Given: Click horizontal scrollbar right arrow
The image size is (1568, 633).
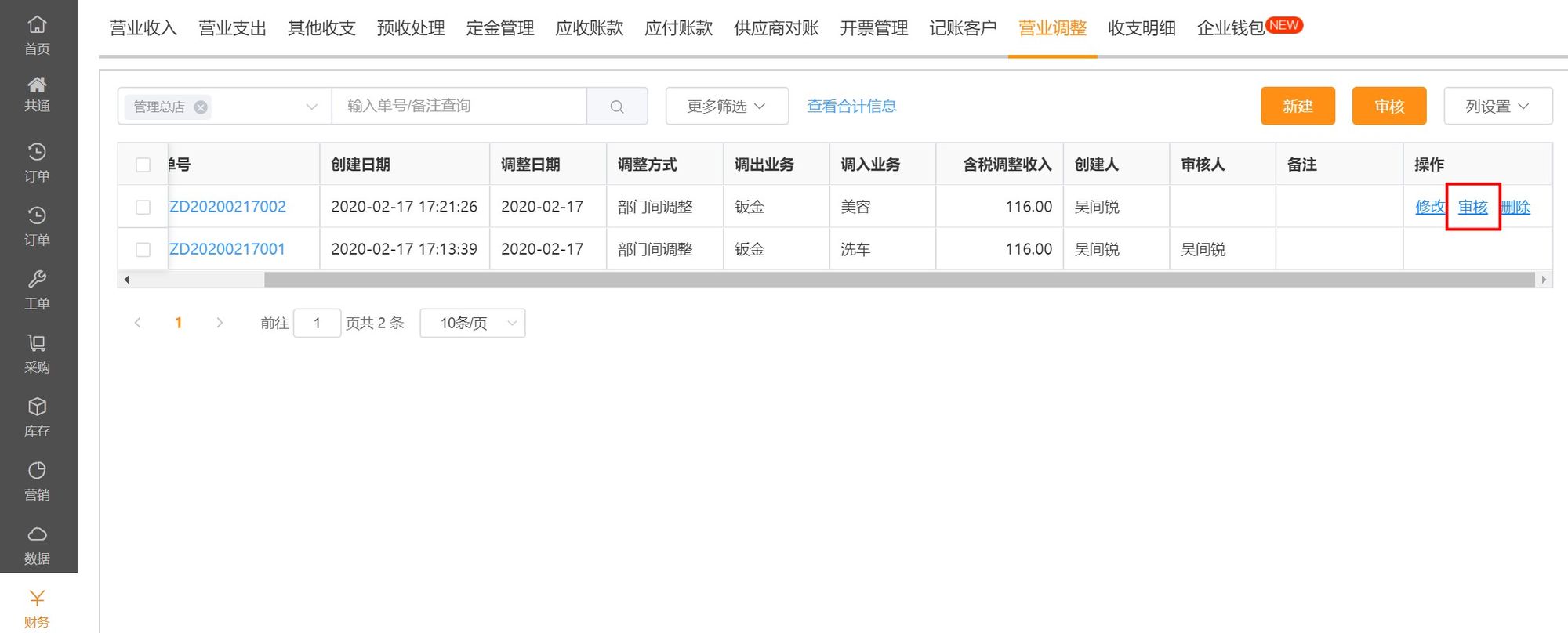Looking at the screenshot, I should 1544,280.
